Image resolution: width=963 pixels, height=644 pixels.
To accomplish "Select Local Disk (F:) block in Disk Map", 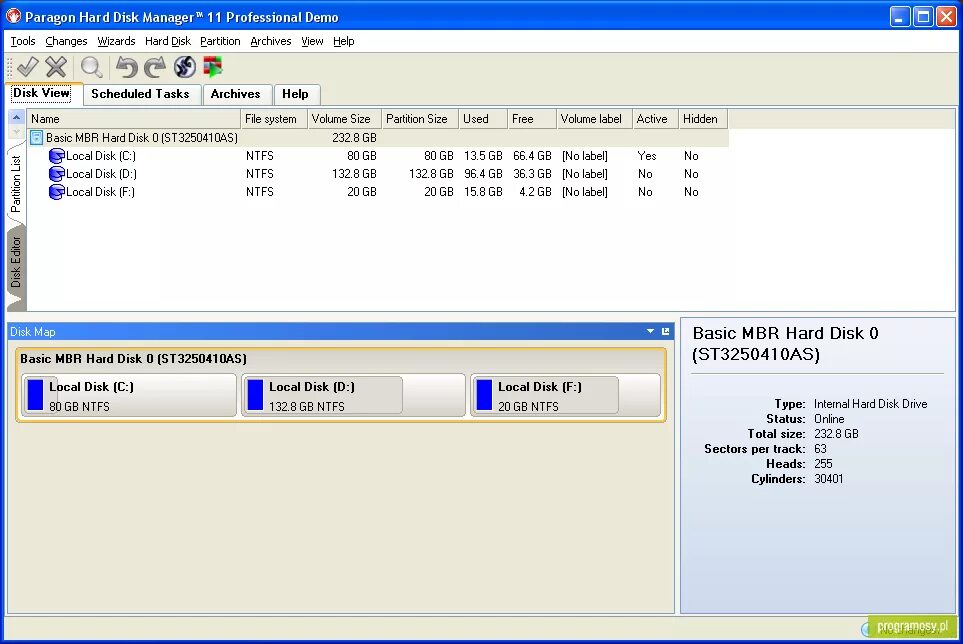I will pyautogui.click(x=566, y=395).
